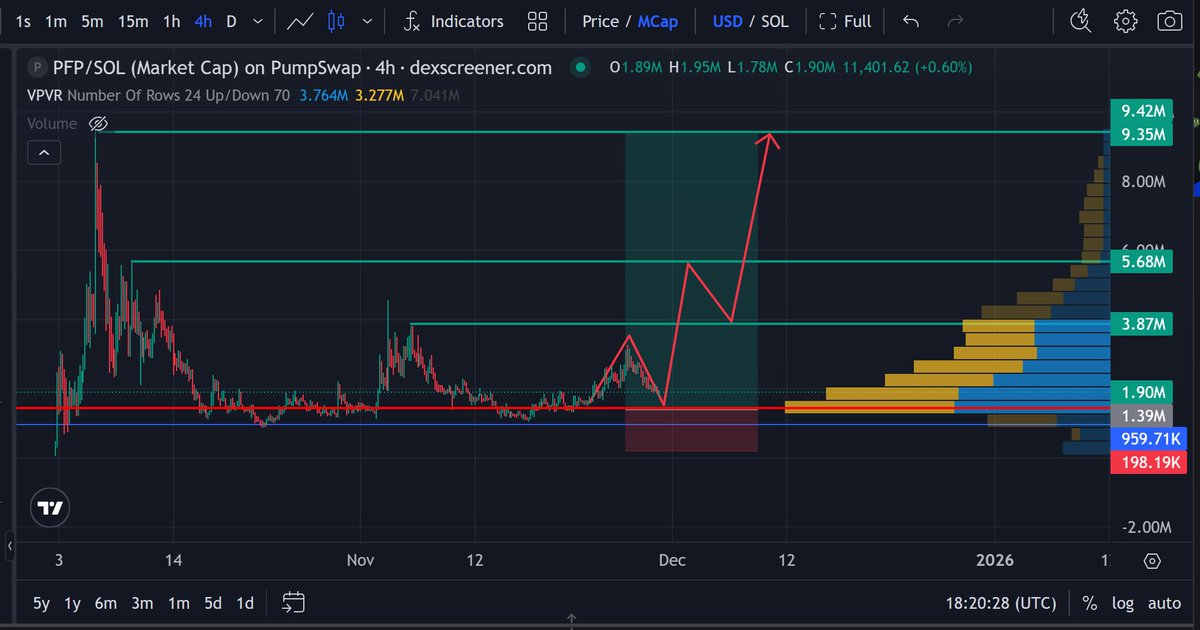Select the 5m timeframe
The width and height of the screenshot is (1200, 630).
(92, 21)
